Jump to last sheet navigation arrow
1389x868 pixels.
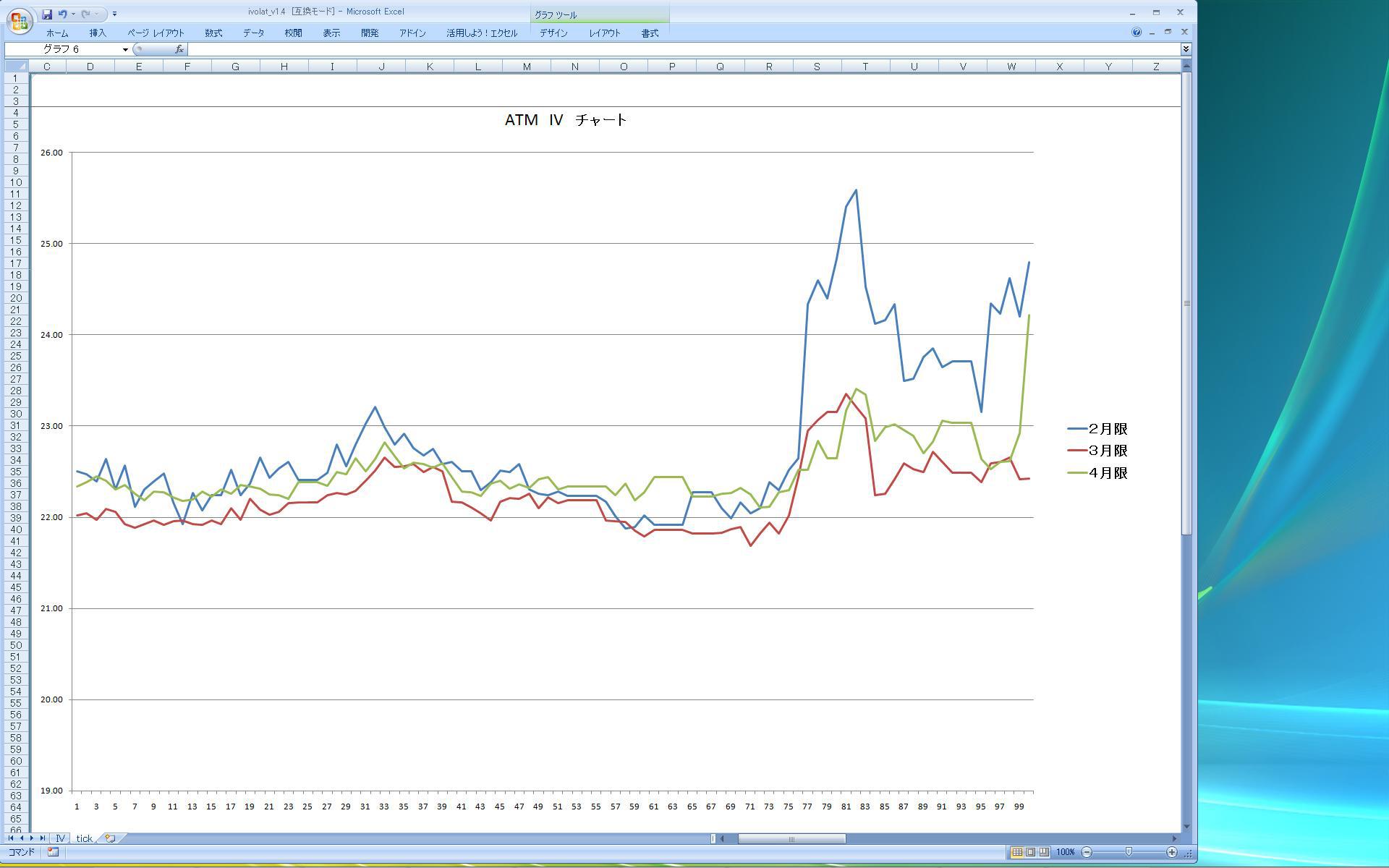pyautogui.click(x=43, y=838)
